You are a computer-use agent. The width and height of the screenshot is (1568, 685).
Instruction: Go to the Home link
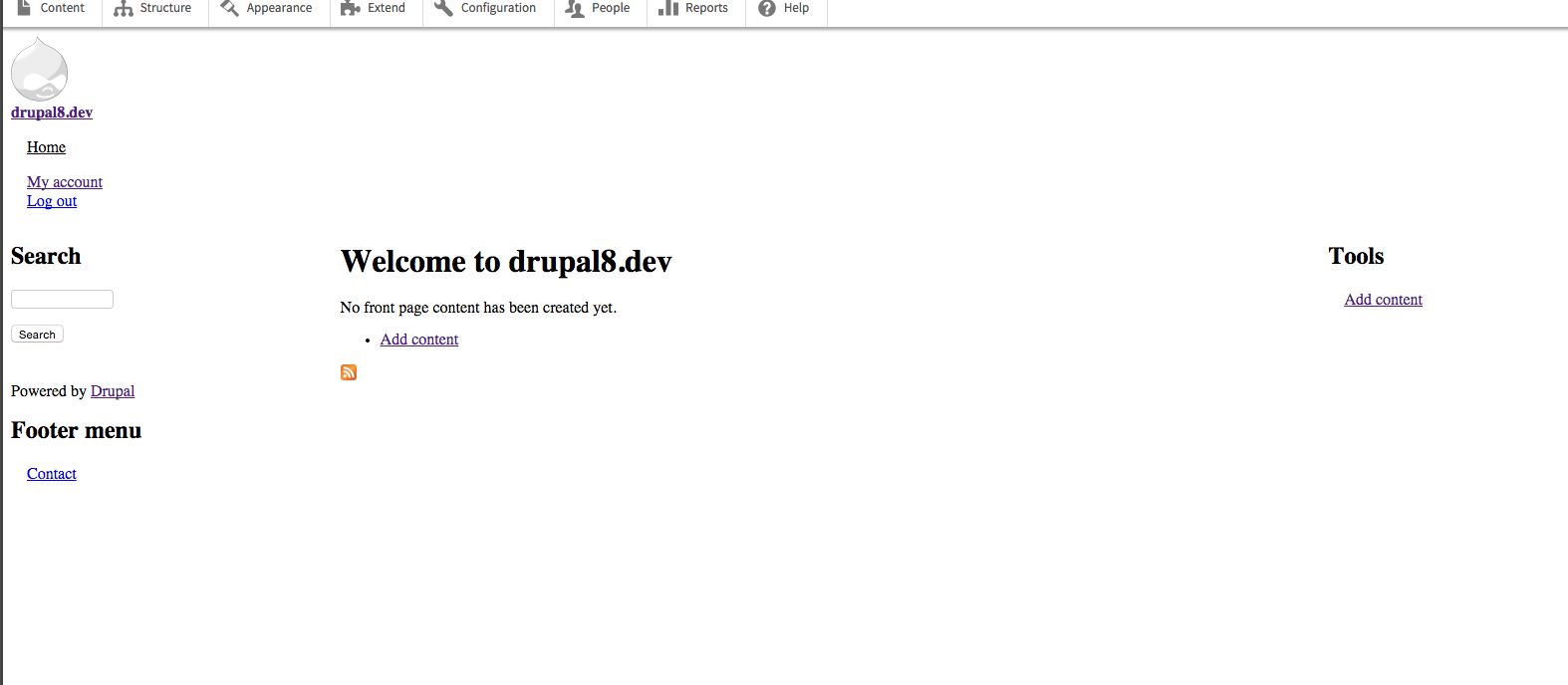click(x=46, y=147)
